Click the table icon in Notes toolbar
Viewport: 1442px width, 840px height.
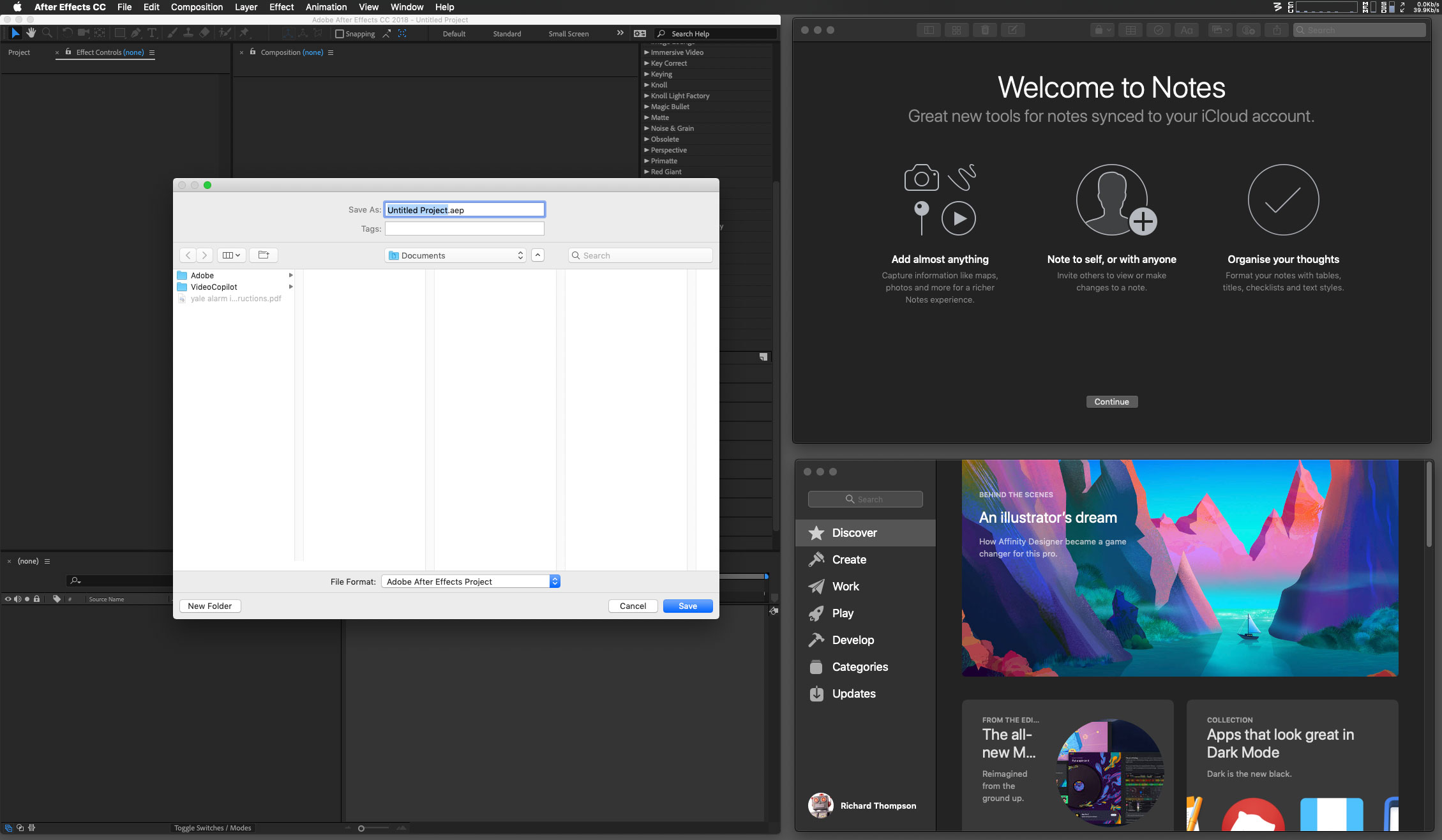[1130, 30]
